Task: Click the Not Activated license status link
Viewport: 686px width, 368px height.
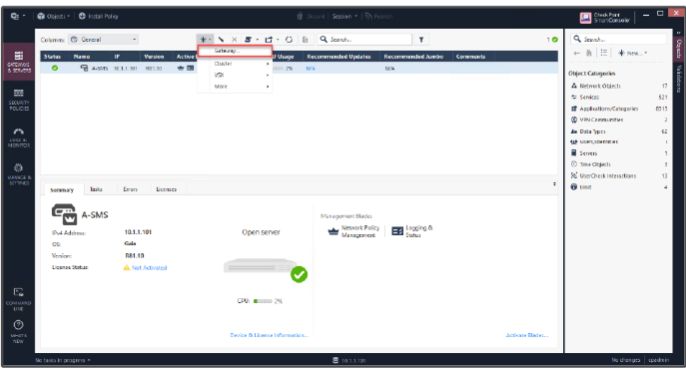Action: click(149, 268)
